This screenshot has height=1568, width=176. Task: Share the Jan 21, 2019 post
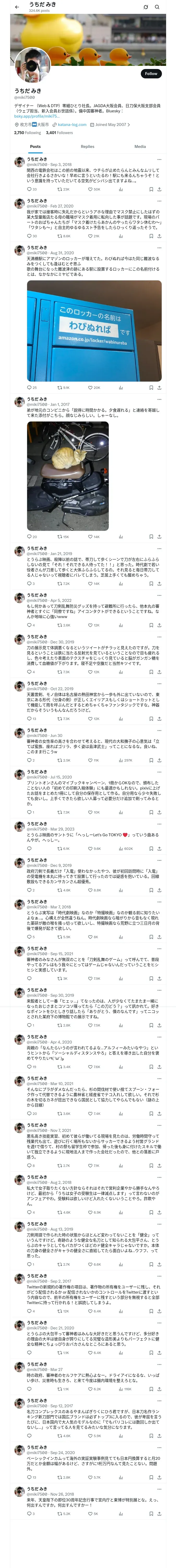[159, 583]
